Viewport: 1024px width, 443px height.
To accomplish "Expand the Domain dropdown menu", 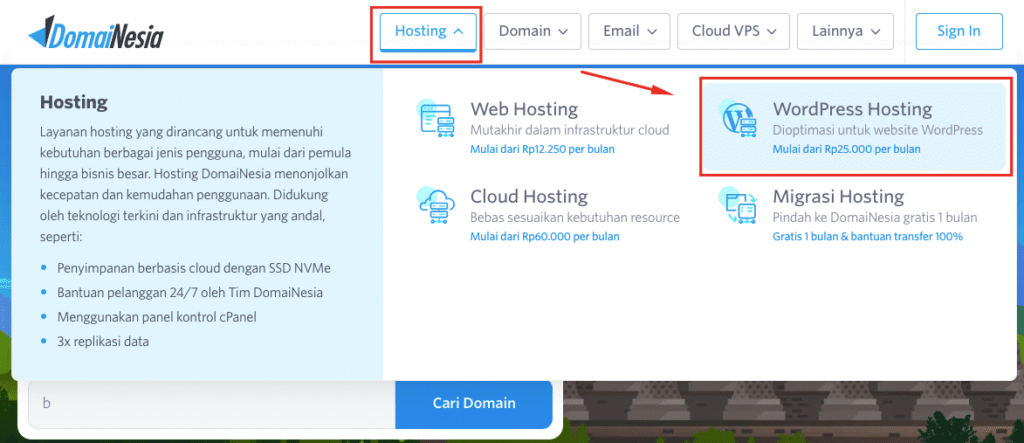I will [534, 31].
